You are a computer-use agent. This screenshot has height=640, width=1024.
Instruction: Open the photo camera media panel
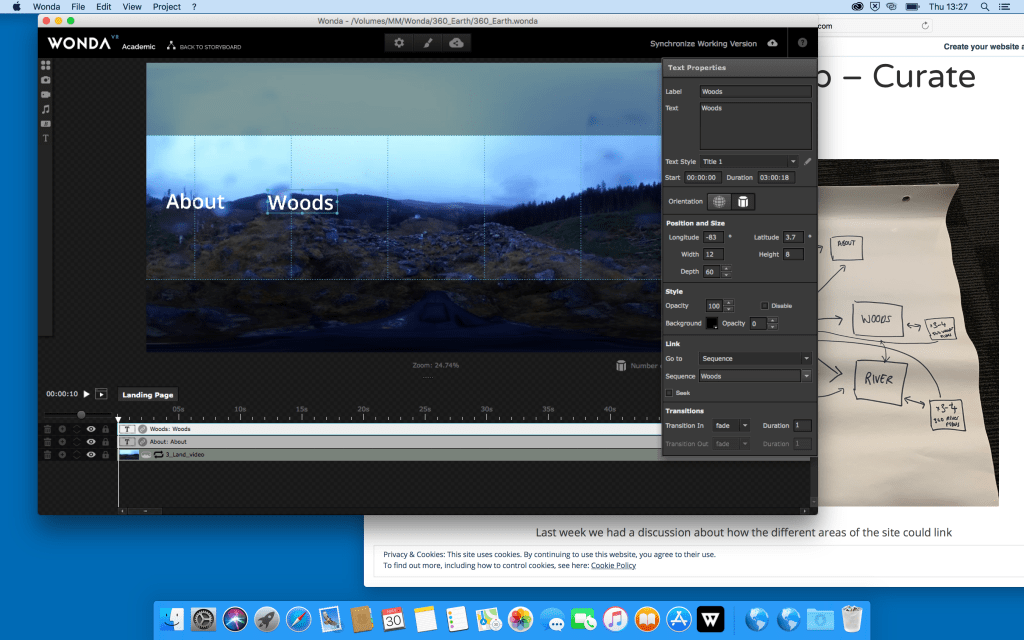pos(46,79)
